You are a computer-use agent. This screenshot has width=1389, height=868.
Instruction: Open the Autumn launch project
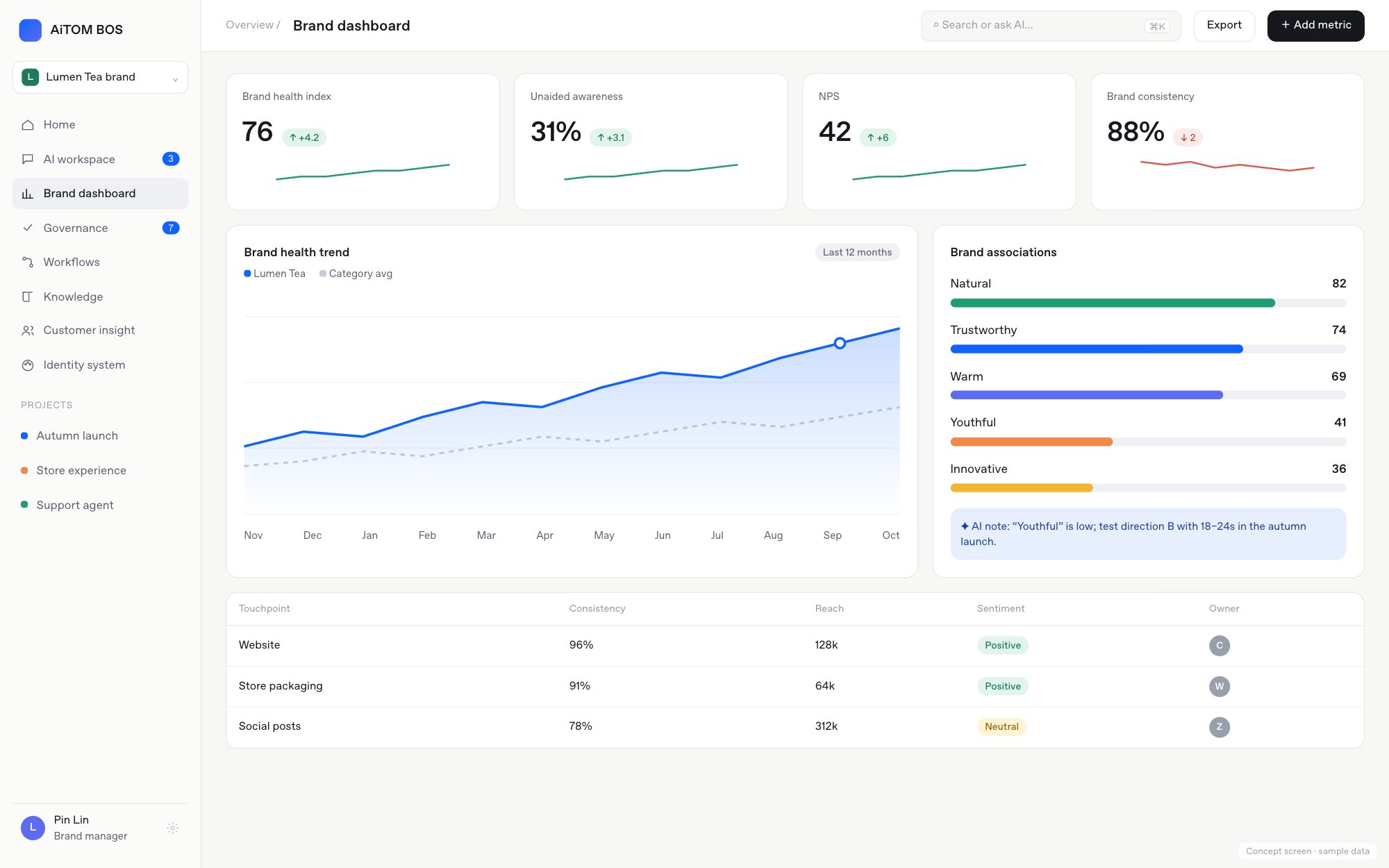point(100,436)
